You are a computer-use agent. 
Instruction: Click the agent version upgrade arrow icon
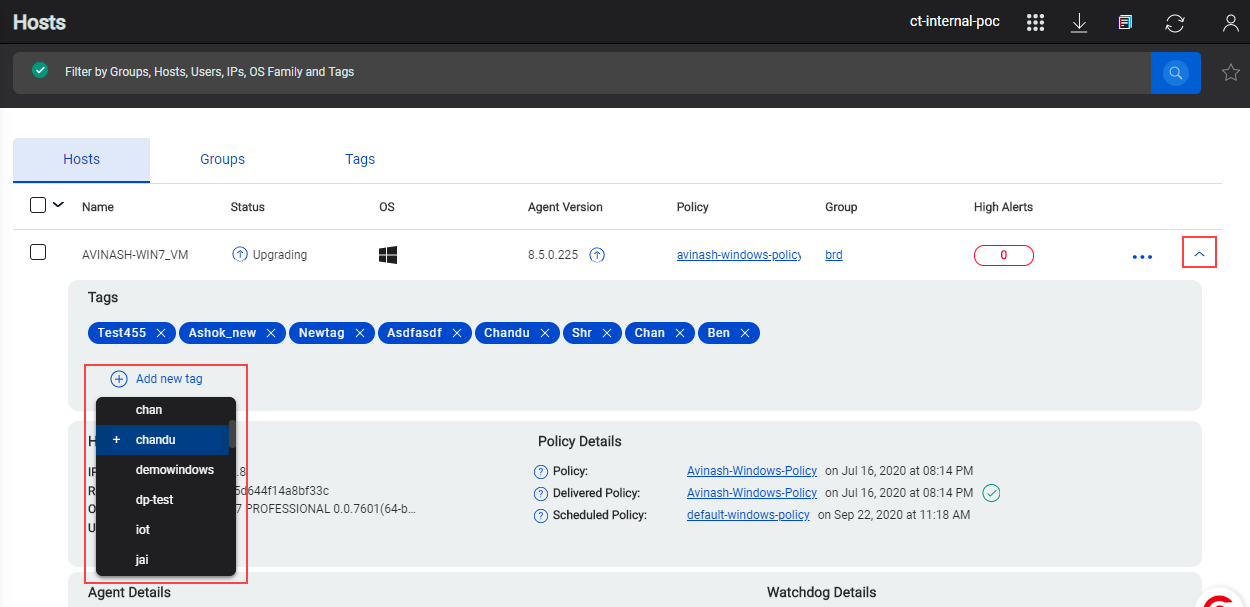pos(597,255)
